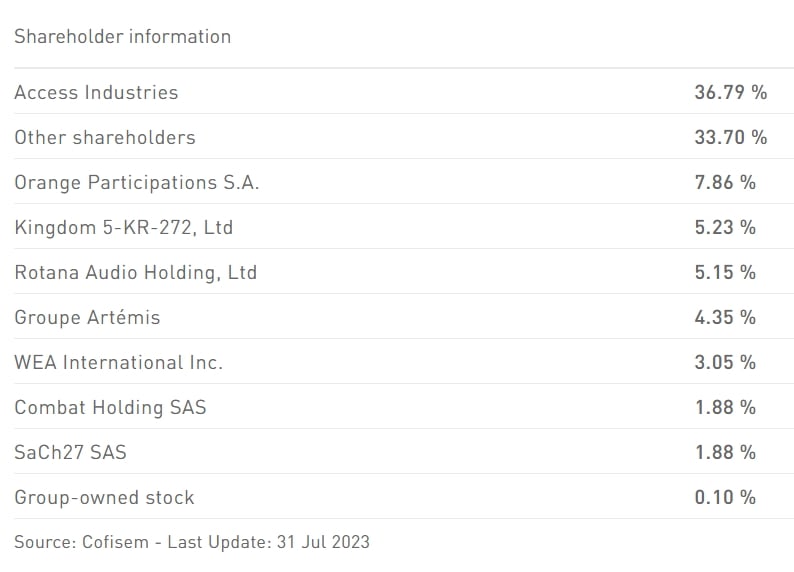794x572 pixels.
Task: Click the SaCh27 SAS shareholder label
Action: [70, 453]
